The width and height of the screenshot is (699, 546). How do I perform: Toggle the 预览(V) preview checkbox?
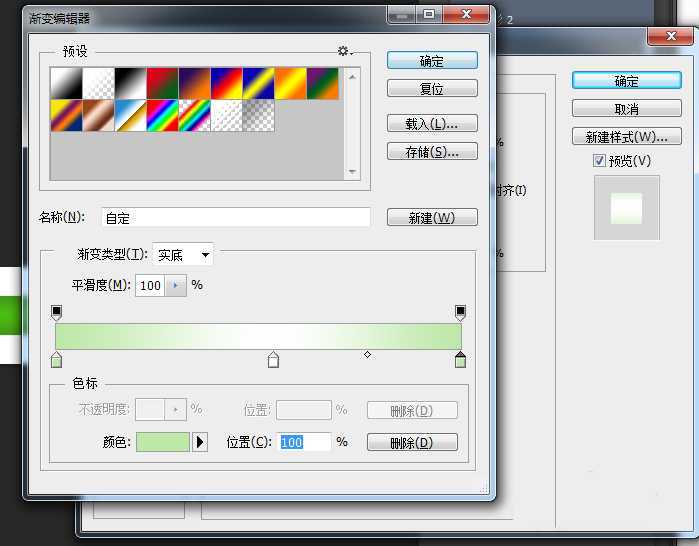coord(599,161)
